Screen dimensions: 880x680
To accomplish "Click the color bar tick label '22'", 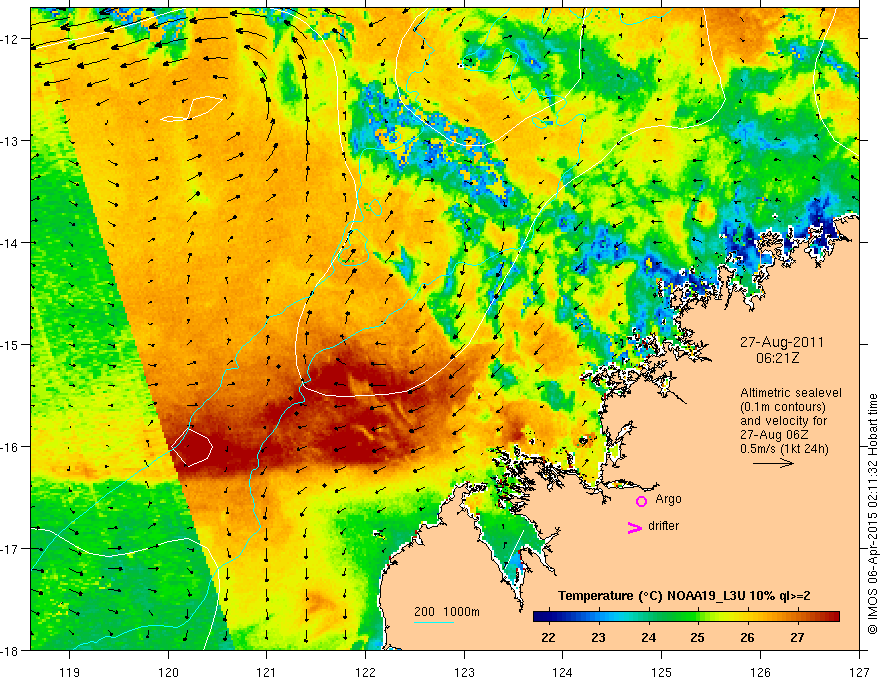I will coord(548,637).
